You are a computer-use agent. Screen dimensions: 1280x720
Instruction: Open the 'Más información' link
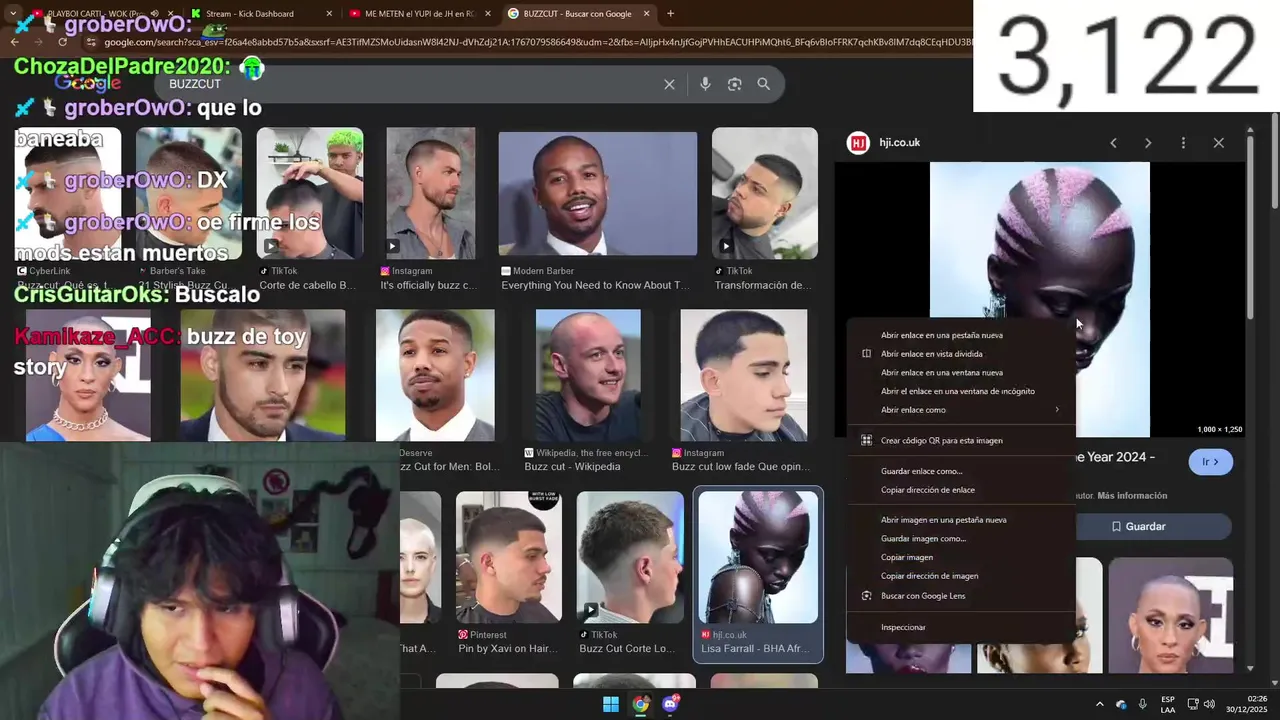pyautogui.click(x=1132, y=496)
